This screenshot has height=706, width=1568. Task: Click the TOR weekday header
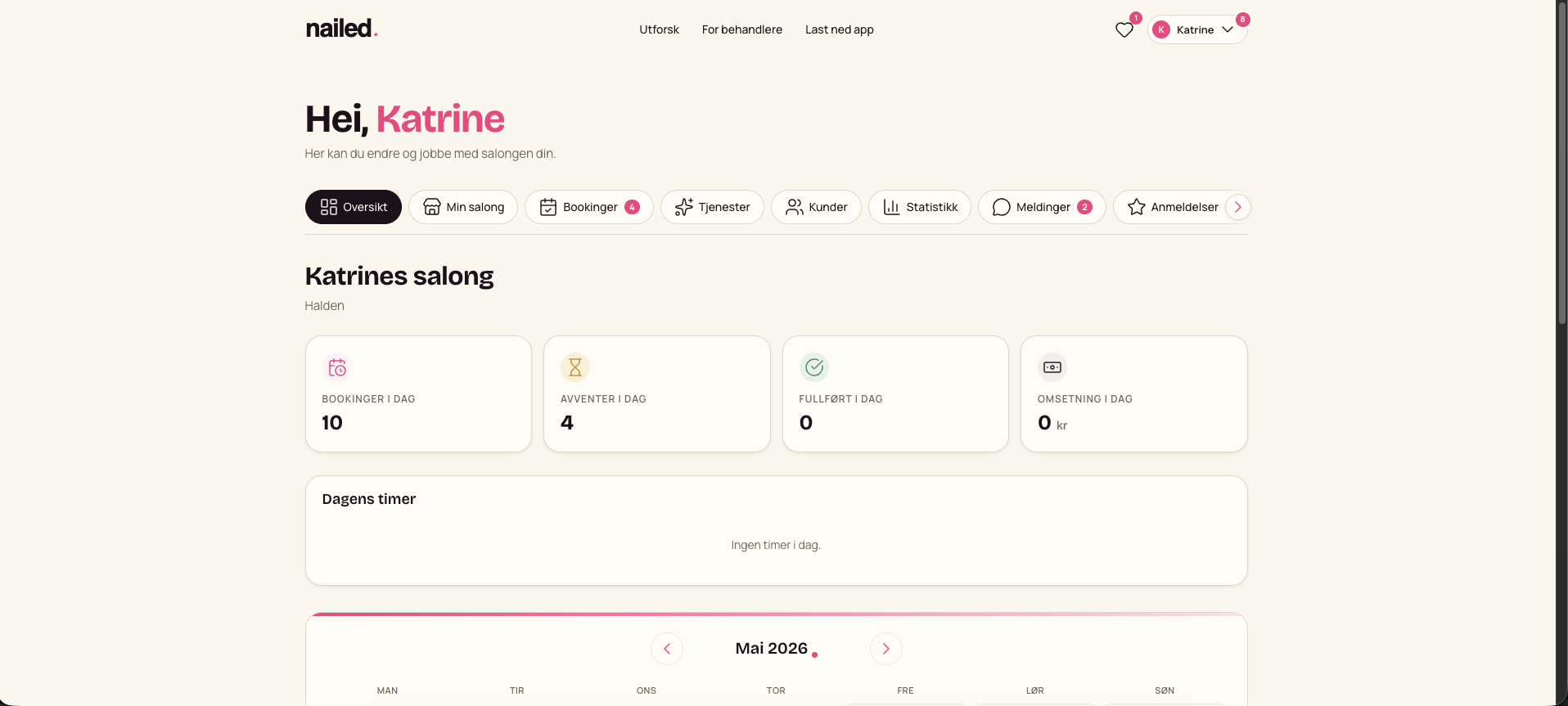(776, 690)
